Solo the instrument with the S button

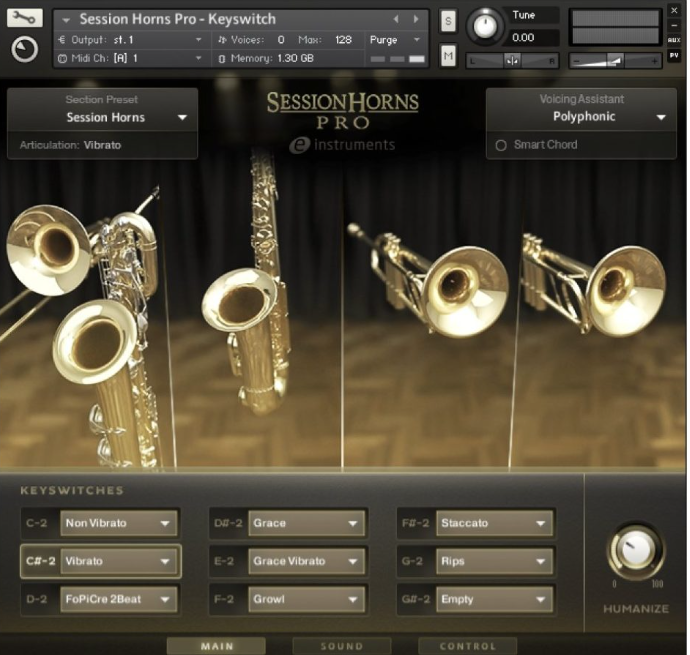click(448, 21)
